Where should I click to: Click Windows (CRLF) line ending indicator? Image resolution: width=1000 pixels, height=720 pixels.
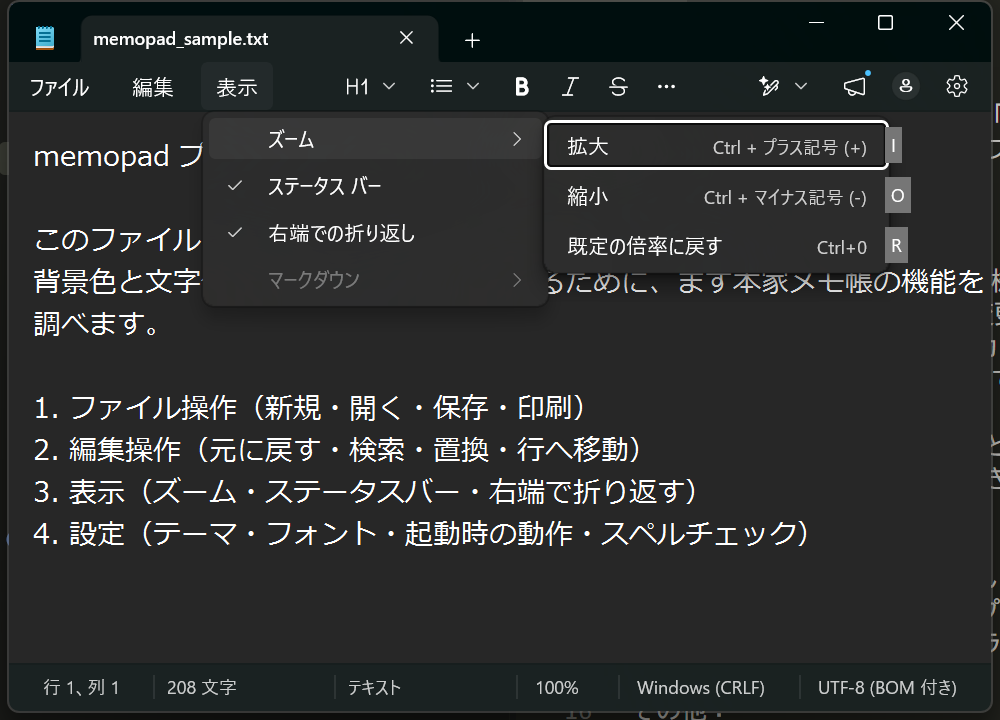coord(700,687)
